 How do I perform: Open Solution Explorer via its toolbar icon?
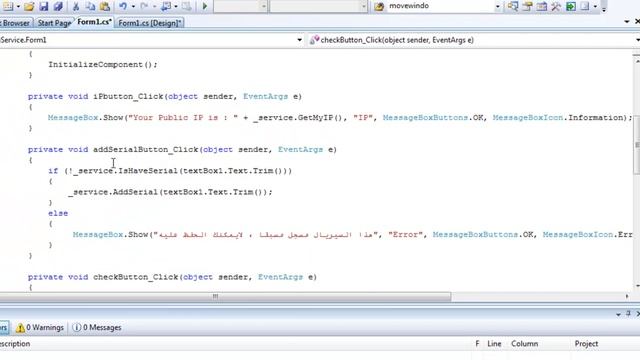click(x=513, y=6)
